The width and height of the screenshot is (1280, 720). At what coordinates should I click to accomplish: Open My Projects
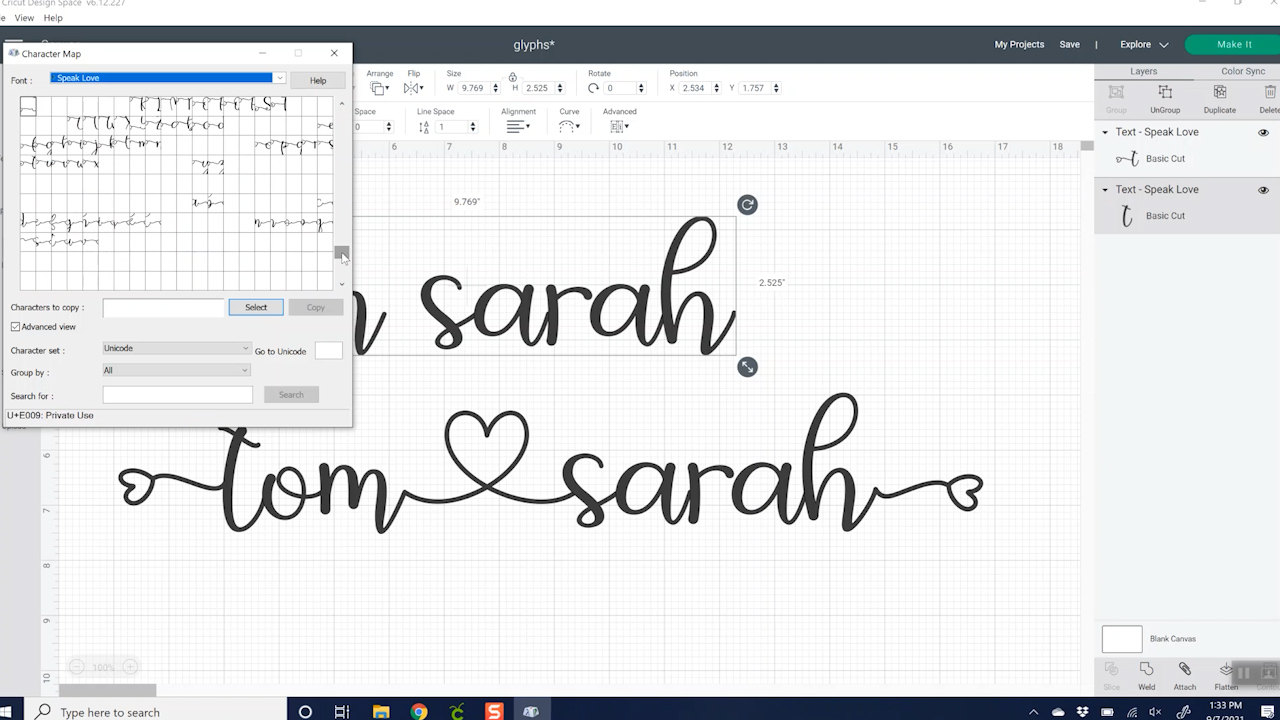click(x=1019, y=44)
